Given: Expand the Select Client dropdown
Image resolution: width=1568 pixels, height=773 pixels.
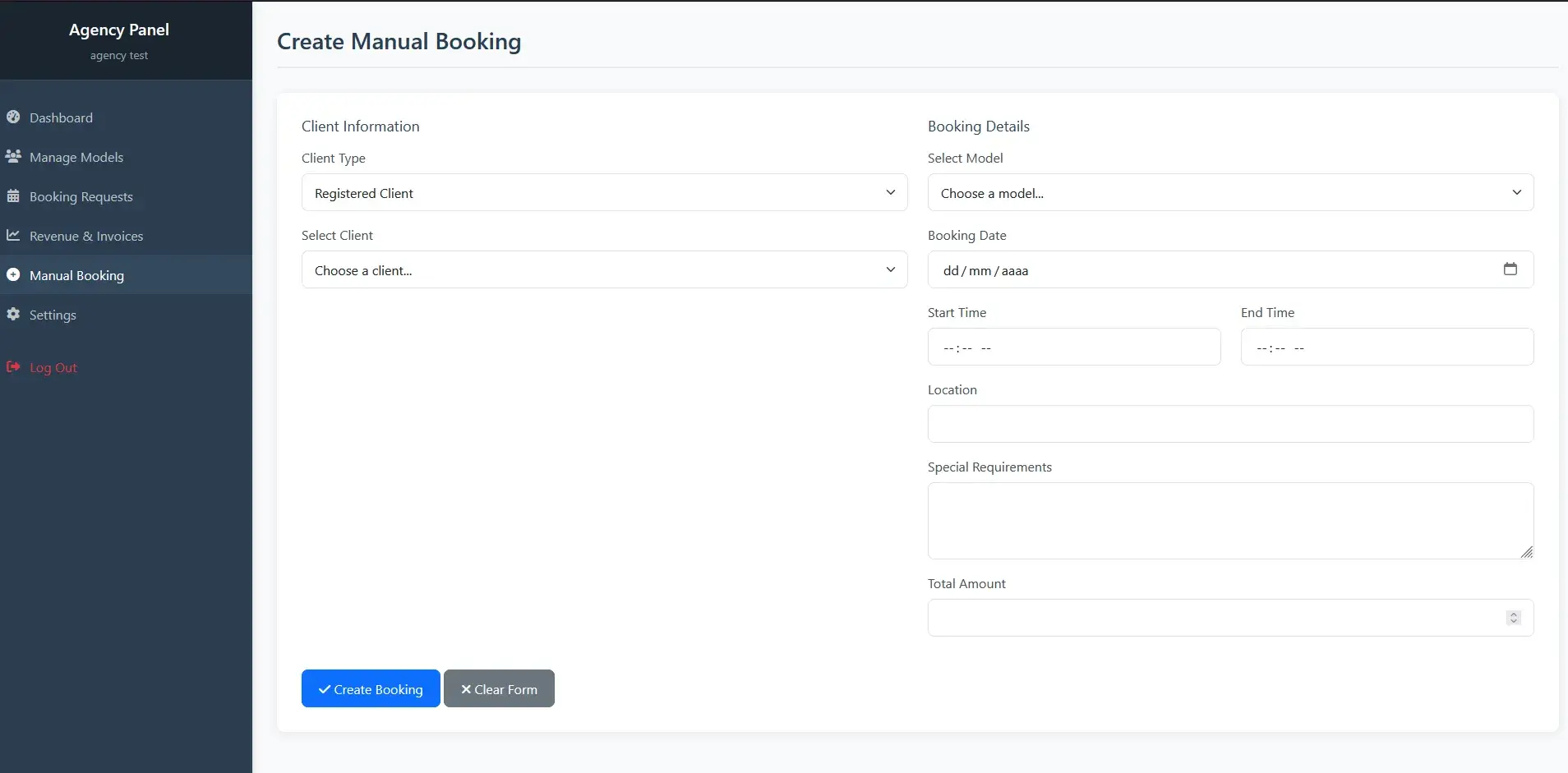Looking at the screenshot, I should (604, 270).
